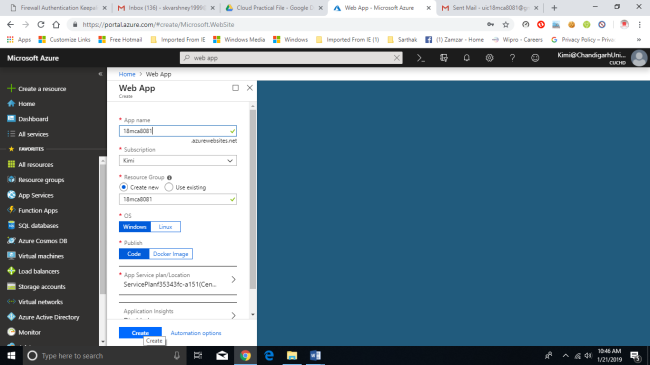Open Word from taskbar
Viewport: 650px width, 365px height.
click(x=315, y=356)
